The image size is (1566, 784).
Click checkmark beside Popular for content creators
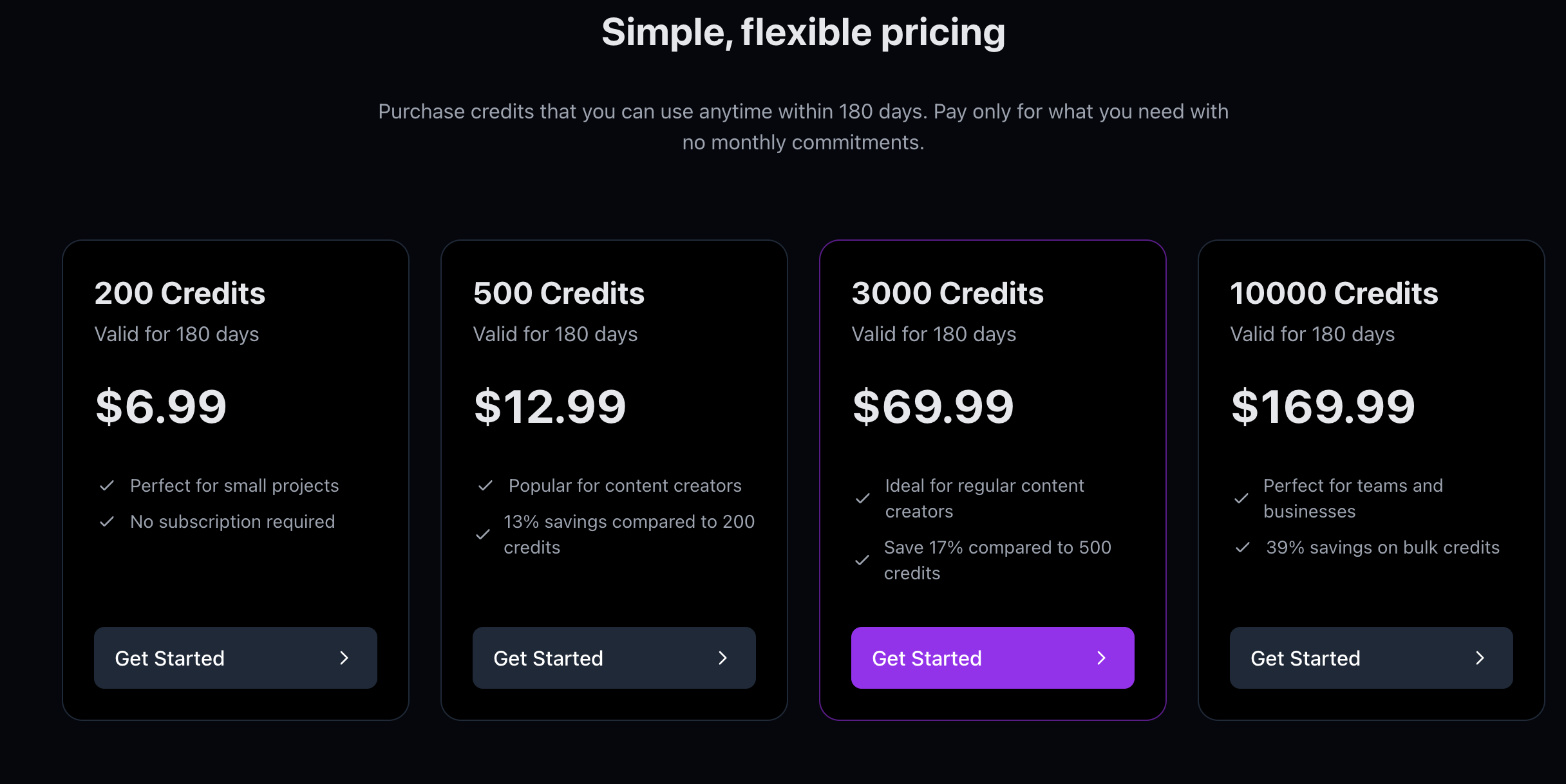486,485
